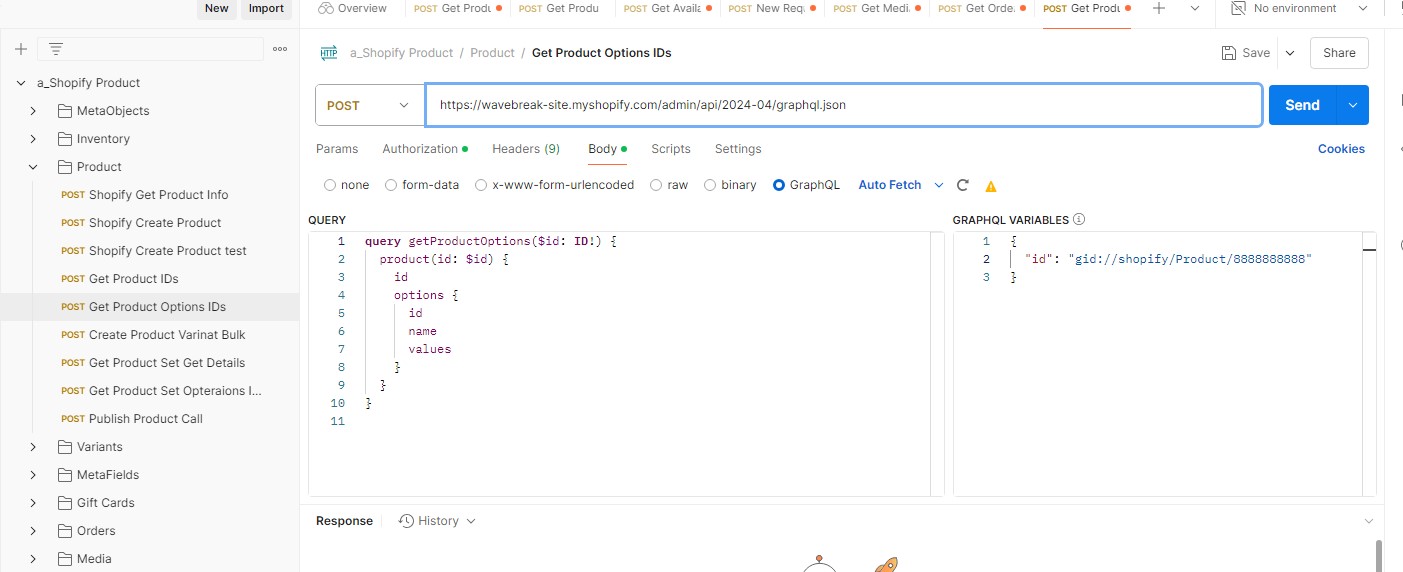Click the plus icon to create new collection
Screen dimensions: 1403x572
click(21, 49)
